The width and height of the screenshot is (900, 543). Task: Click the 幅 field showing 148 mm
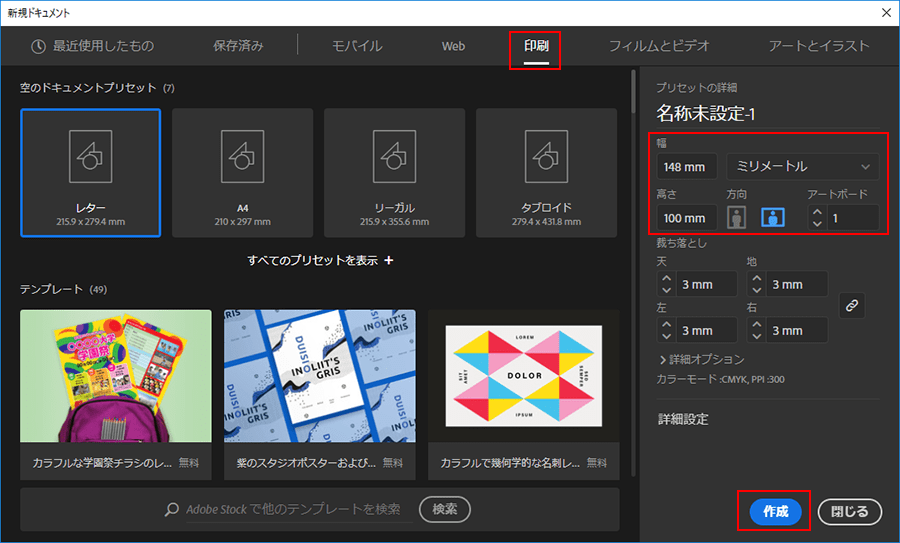click(x=686, y=167)
